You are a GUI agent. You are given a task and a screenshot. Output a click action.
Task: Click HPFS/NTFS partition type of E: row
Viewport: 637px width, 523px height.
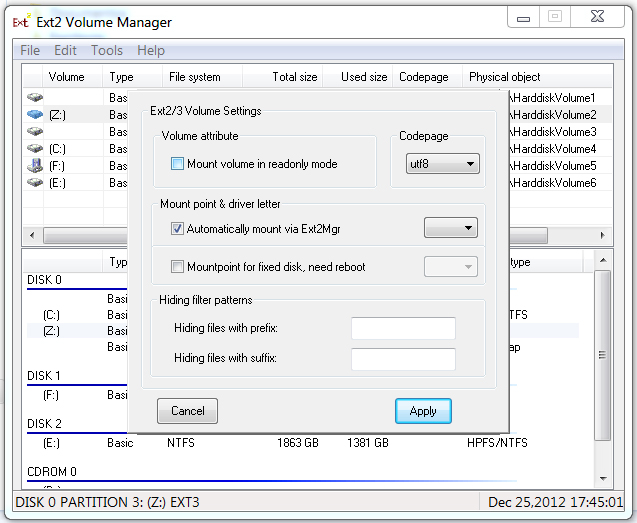[x=497, y=443]
